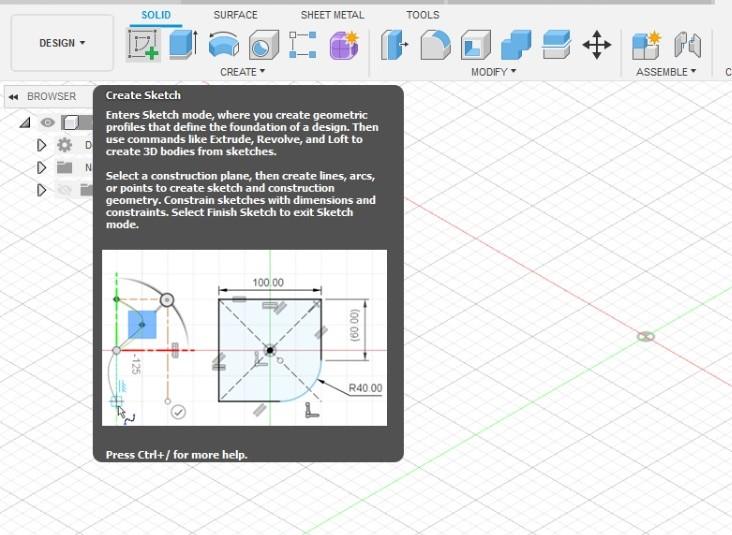Click the BROWSER panel header label
The height and width of the screenshot is (535, 732).
pos(51,97)
